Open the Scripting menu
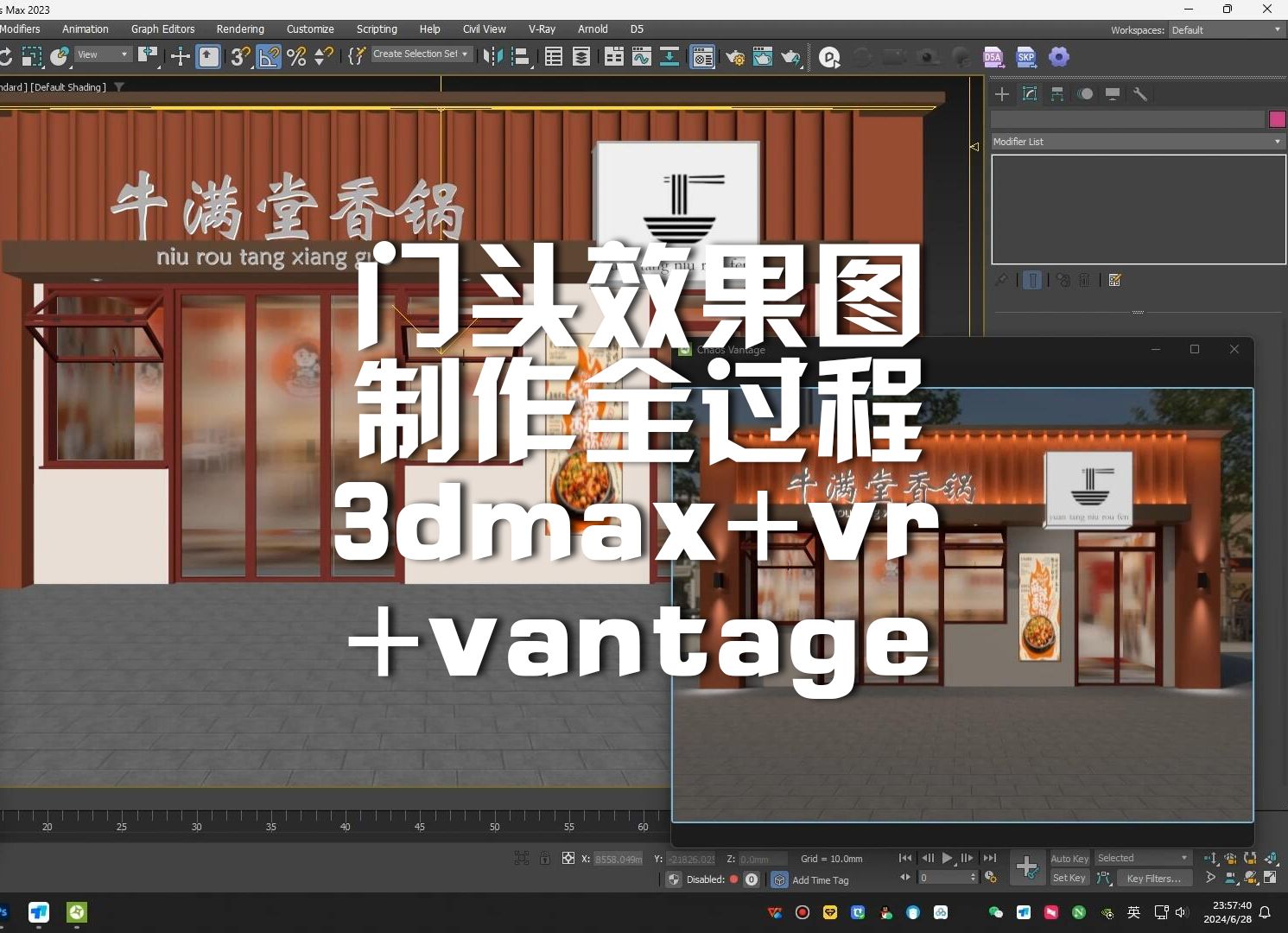This screenshot has height=933, width=1288. (377, 29)
